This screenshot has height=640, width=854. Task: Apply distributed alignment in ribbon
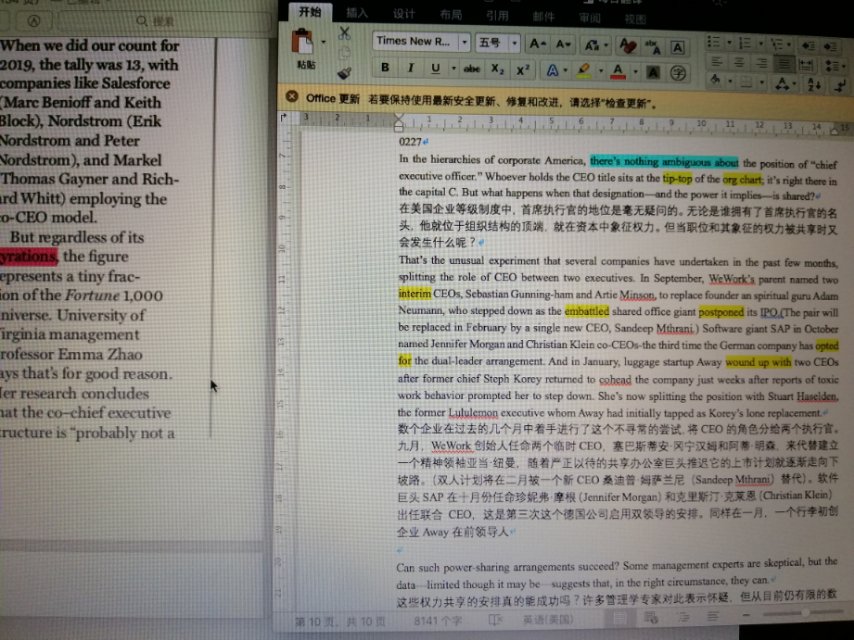[806, 65]
